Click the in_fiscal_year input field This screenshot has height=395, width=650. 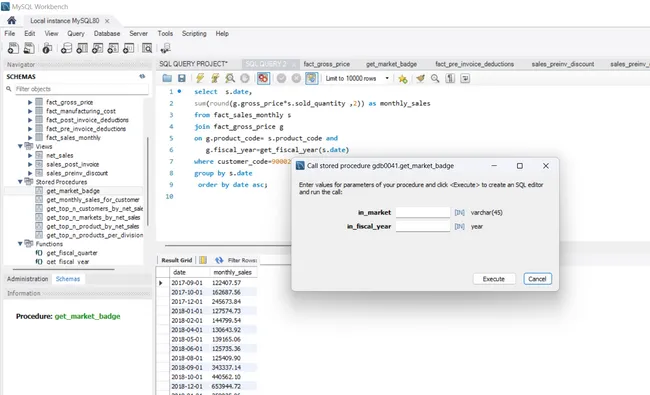coord(423,226)
